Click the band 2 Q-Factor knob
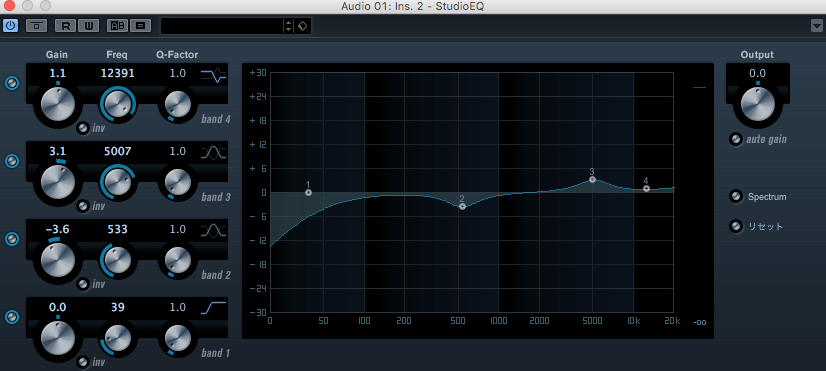Viewport: 826px width, 371px height. pos(178,259)
